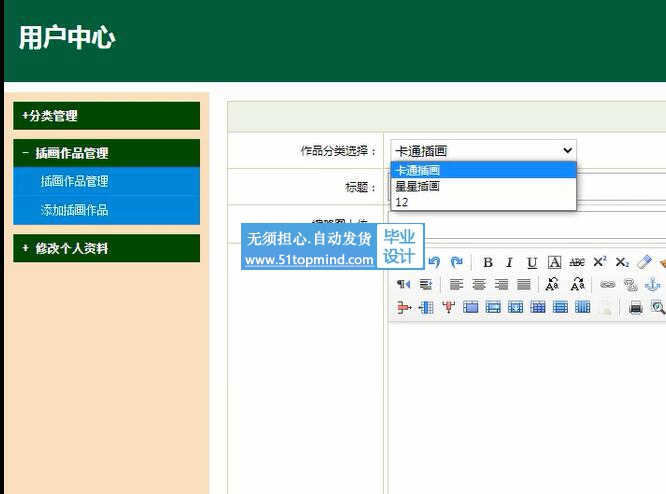Screen dimensions: 666x494
Task: Choose 星星插画 from the dropdown list
Action: click(x=418, y=186)
